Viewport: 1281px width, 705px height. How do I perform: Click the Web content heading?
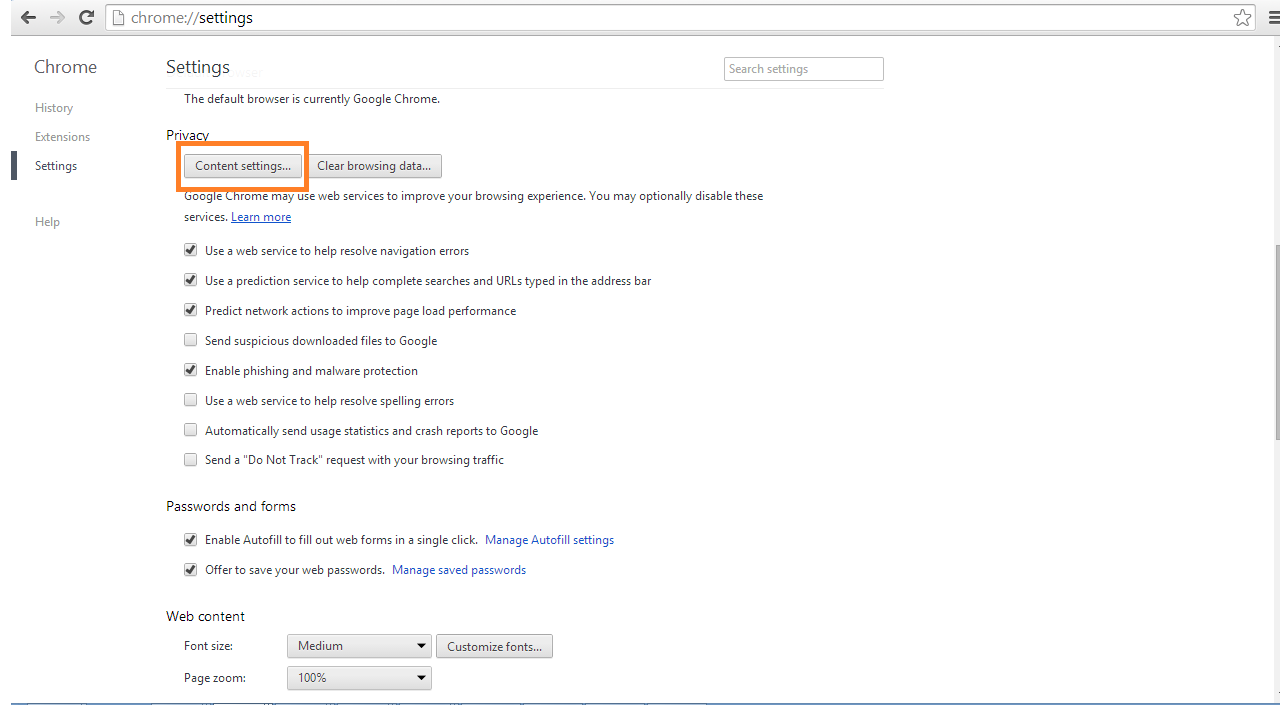click(x=205, y=616)
